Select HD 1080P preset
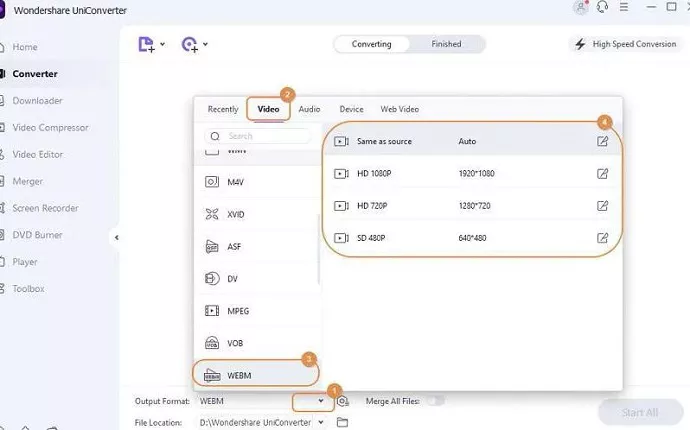 point(471,173)
